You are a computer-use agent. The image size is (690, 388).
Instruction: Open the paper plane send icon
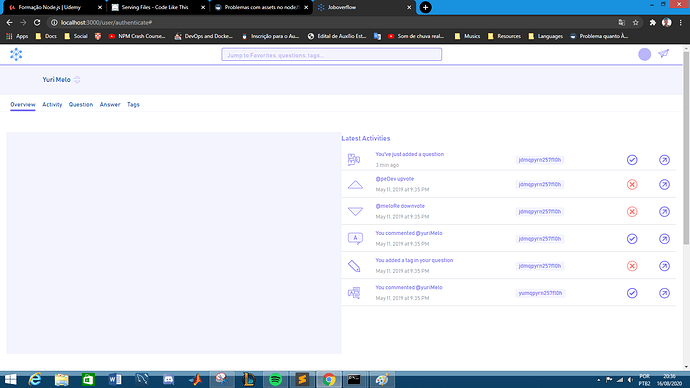coord(663,54)
